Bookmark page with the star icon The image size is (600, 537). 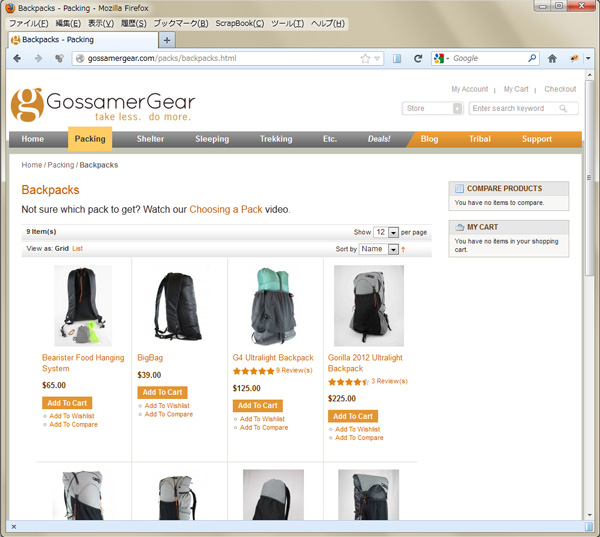[365, 58]
